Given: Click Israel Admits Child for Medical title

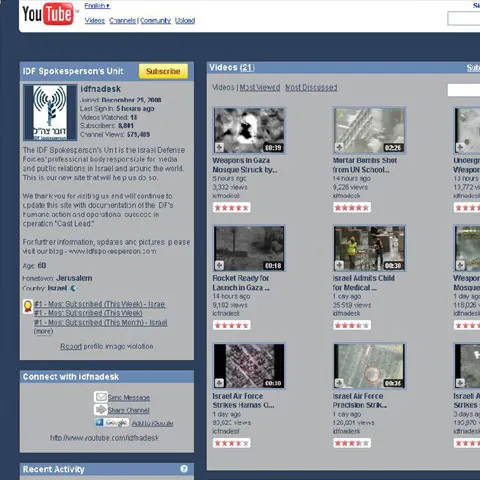Looking at the screenshot, I should (x=364, y=283).
